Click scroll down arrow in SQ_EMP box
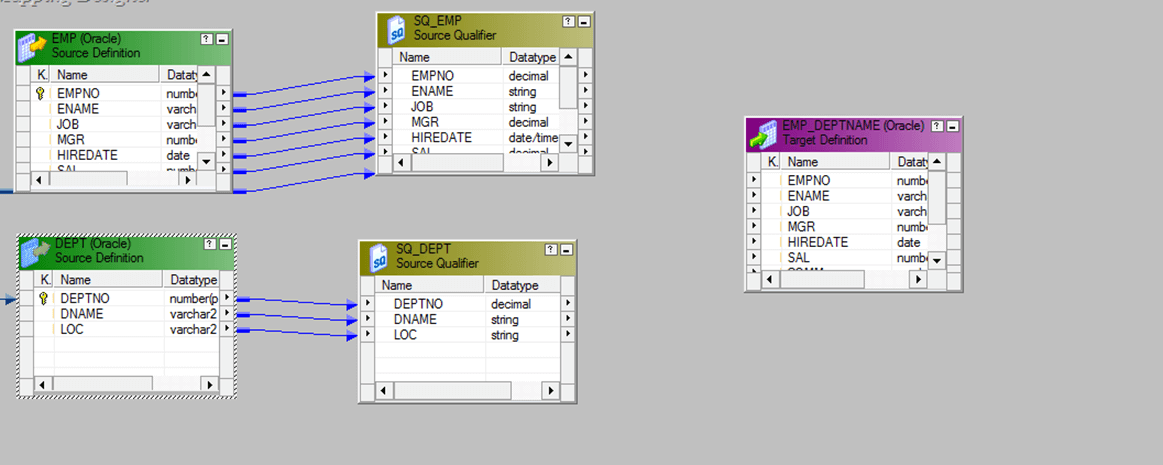 tap(567, 144)
